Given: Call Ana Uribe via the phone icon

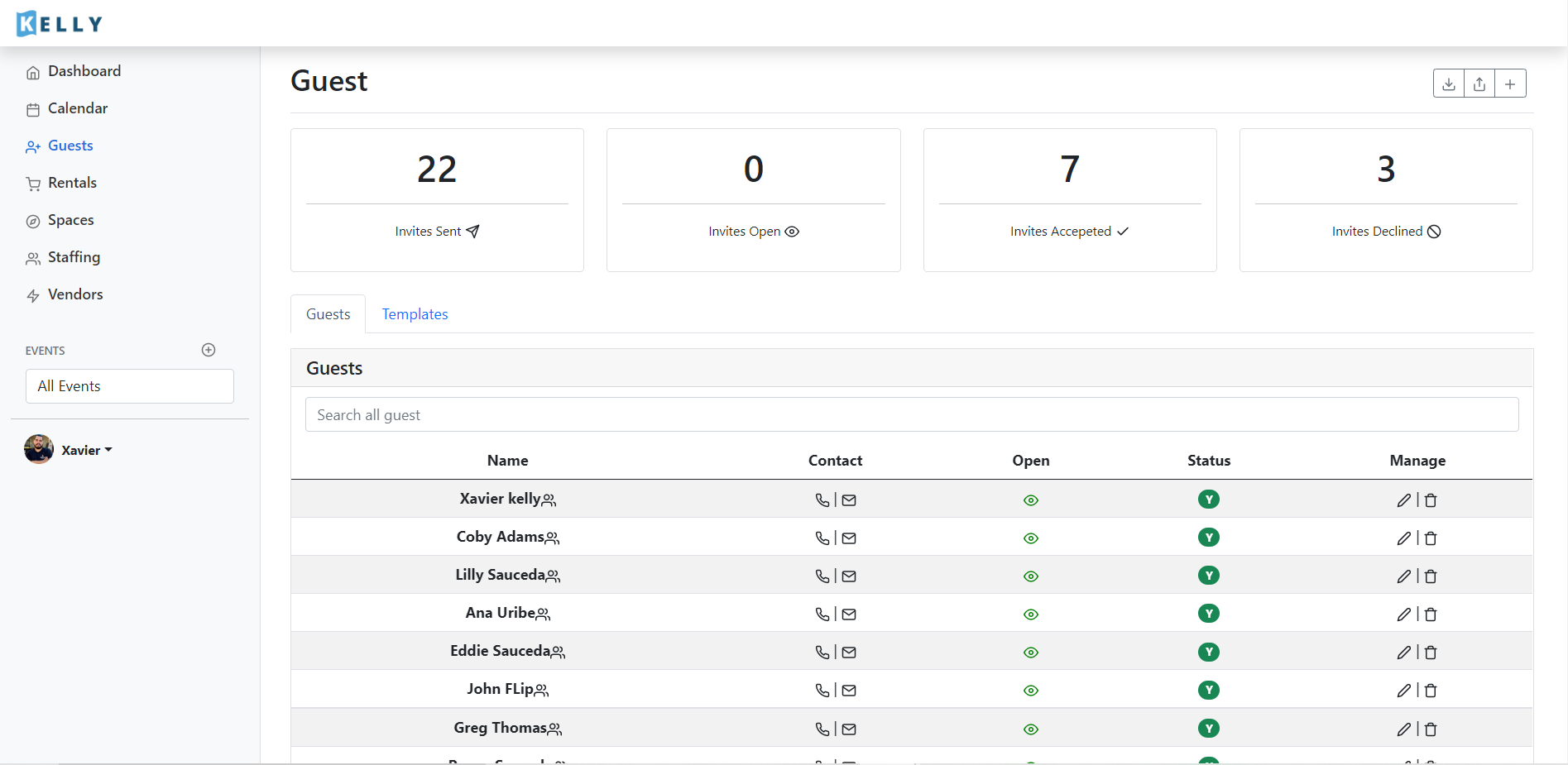Looking at the screenshot, I should (x=822, y=614).
